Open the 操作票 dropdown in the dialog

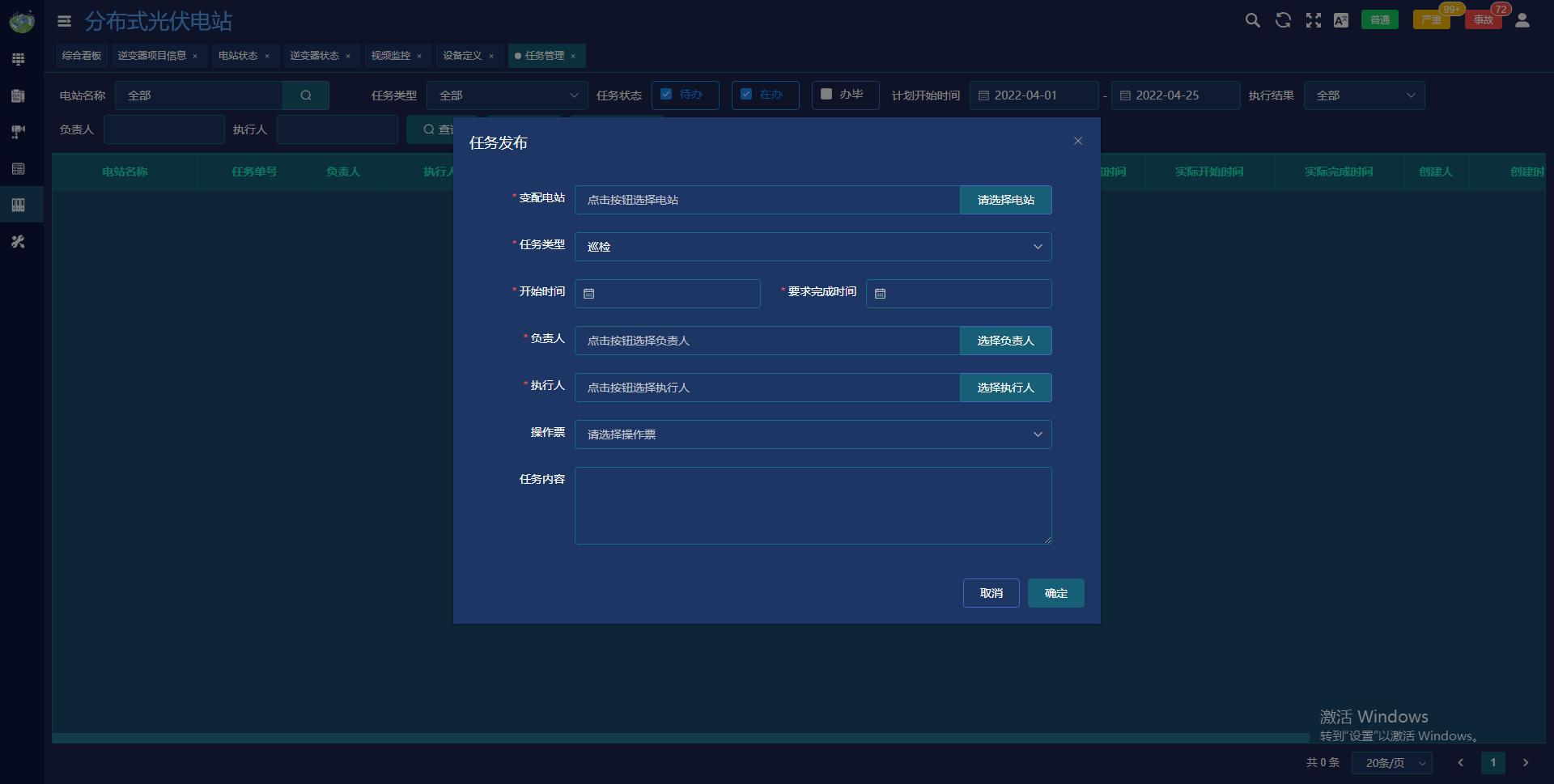[x=813, y=434]
